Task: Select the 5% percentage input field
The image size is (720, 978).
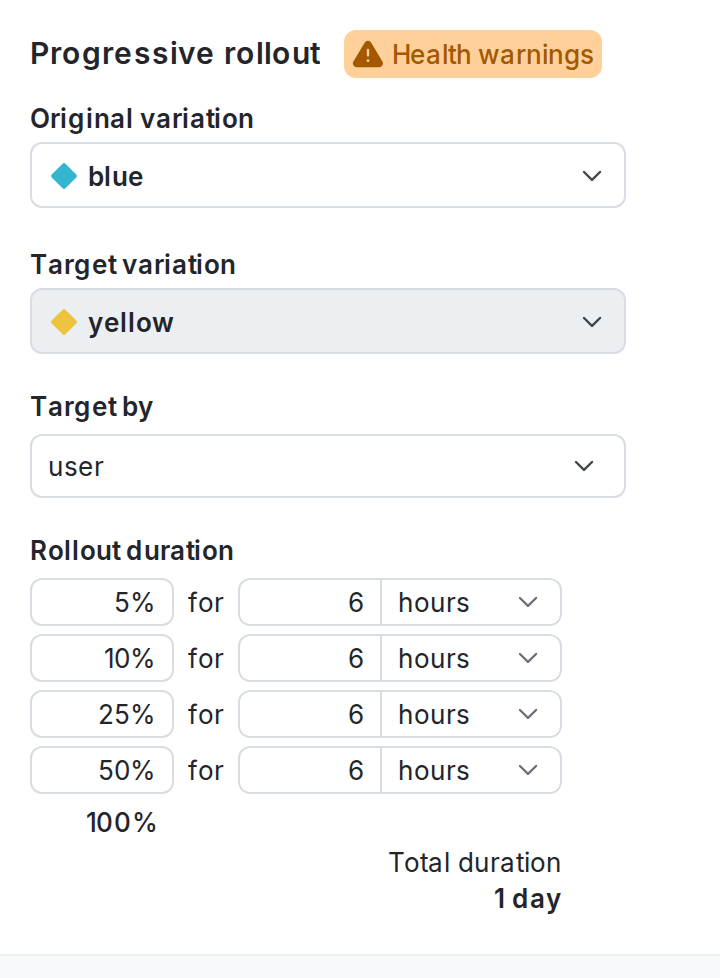Action: [101, 602]
